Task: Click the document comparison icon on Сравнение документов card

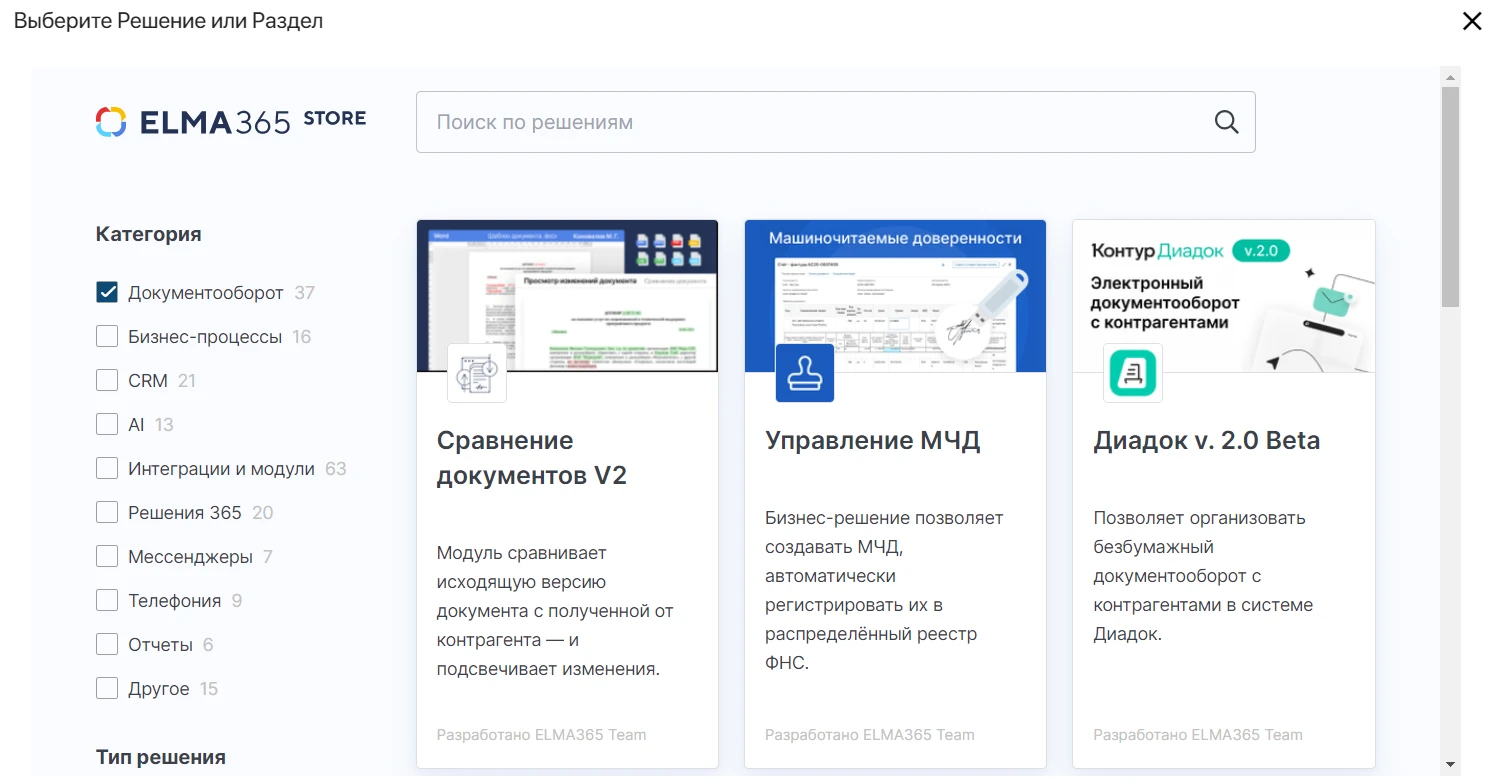Action: [x=477, y=372]
